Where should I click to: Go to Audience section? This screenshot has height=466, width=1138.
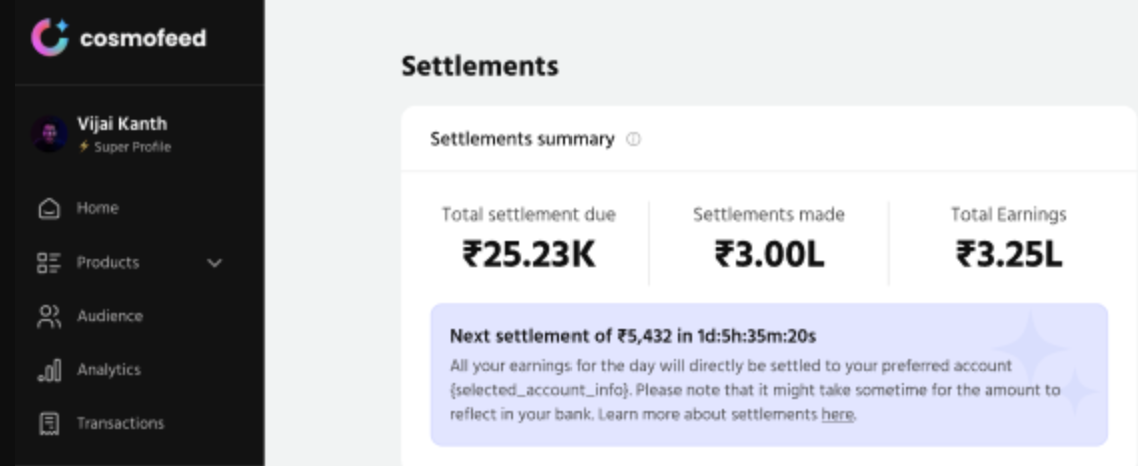pos(110,316)
